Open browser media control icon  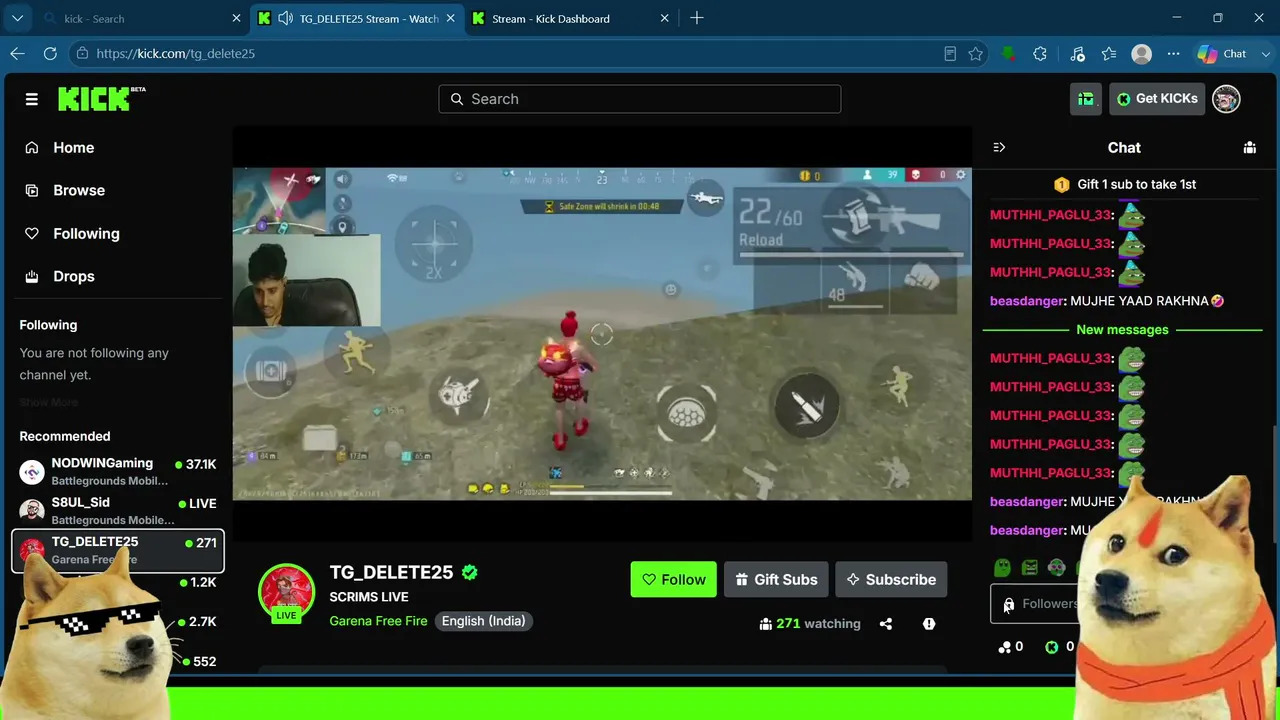click(1077, 54)
